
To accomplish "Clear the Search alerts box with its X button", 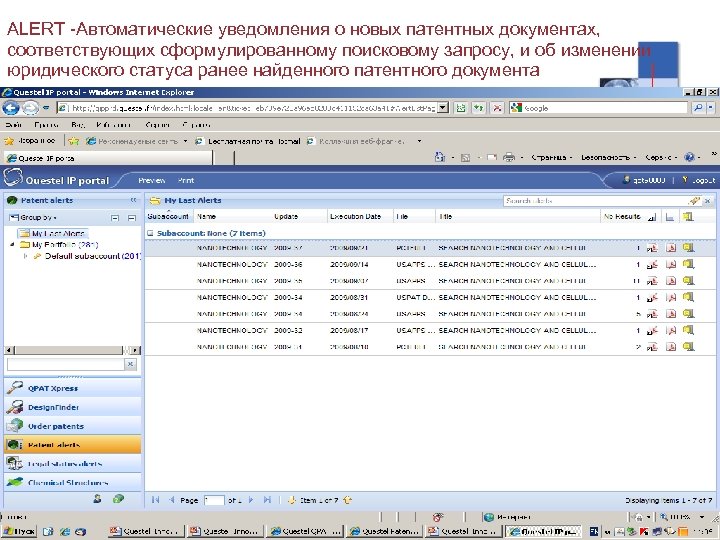I will point(708,201).
